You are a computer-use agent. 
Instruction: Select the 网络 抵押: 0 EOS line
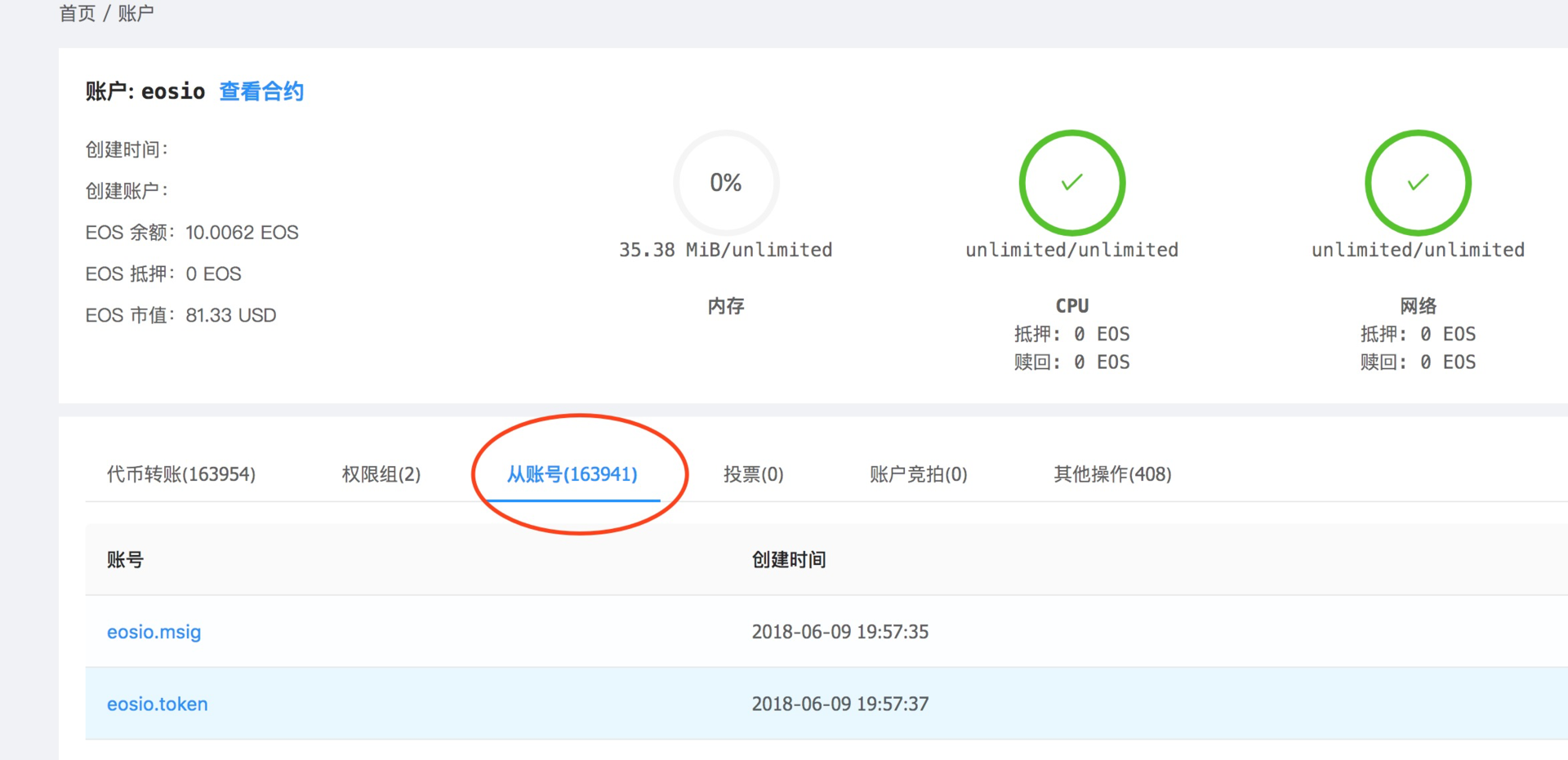coord(1419,334)
